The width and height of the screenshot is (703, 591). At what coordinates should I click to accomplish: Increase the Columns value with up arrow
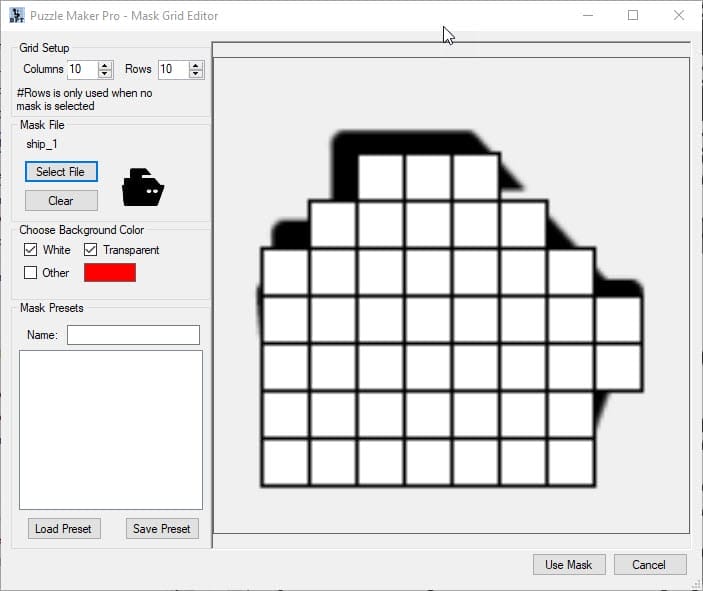(105, 65)
